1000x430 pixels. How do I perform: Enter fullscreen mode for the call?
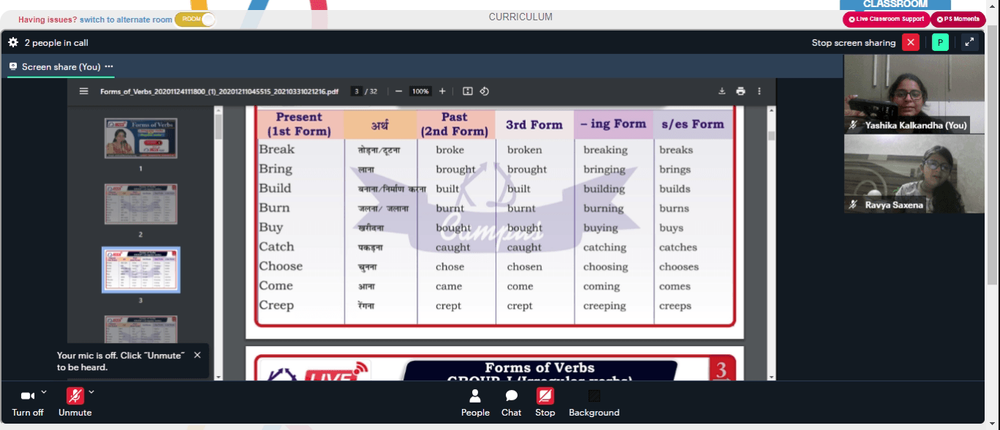[x=969, y=43]
